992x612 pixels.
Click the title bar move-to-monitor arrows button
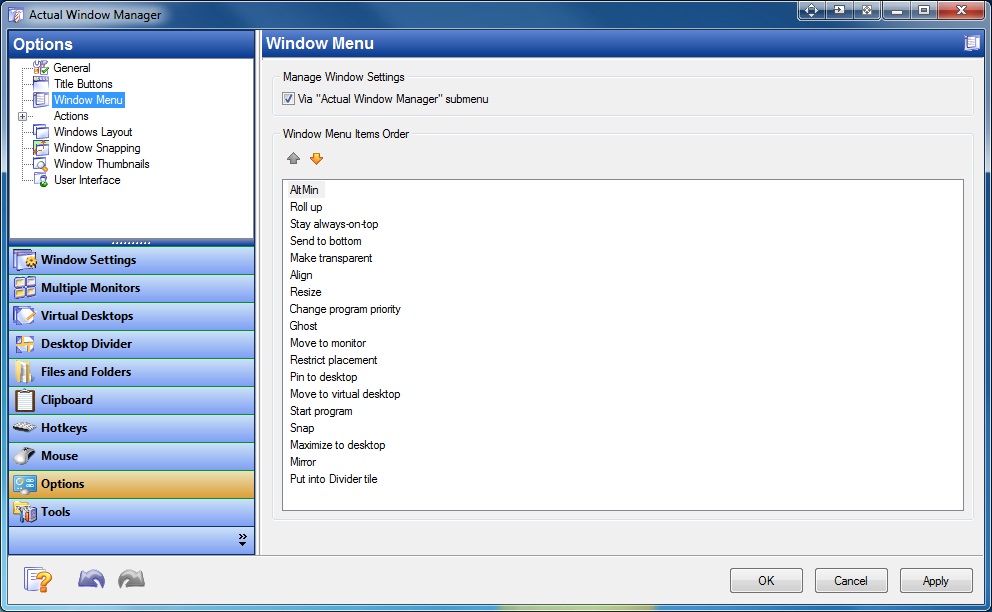(812, 10)
